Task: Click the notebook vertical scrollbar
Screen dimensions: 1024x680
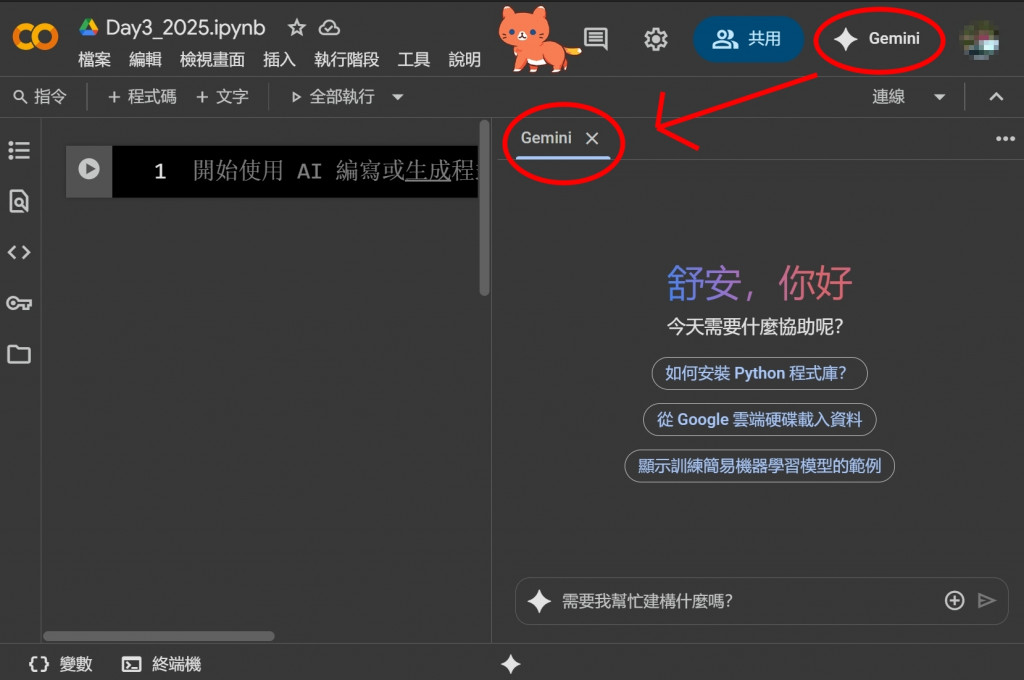Action: (x=484, y=208)
